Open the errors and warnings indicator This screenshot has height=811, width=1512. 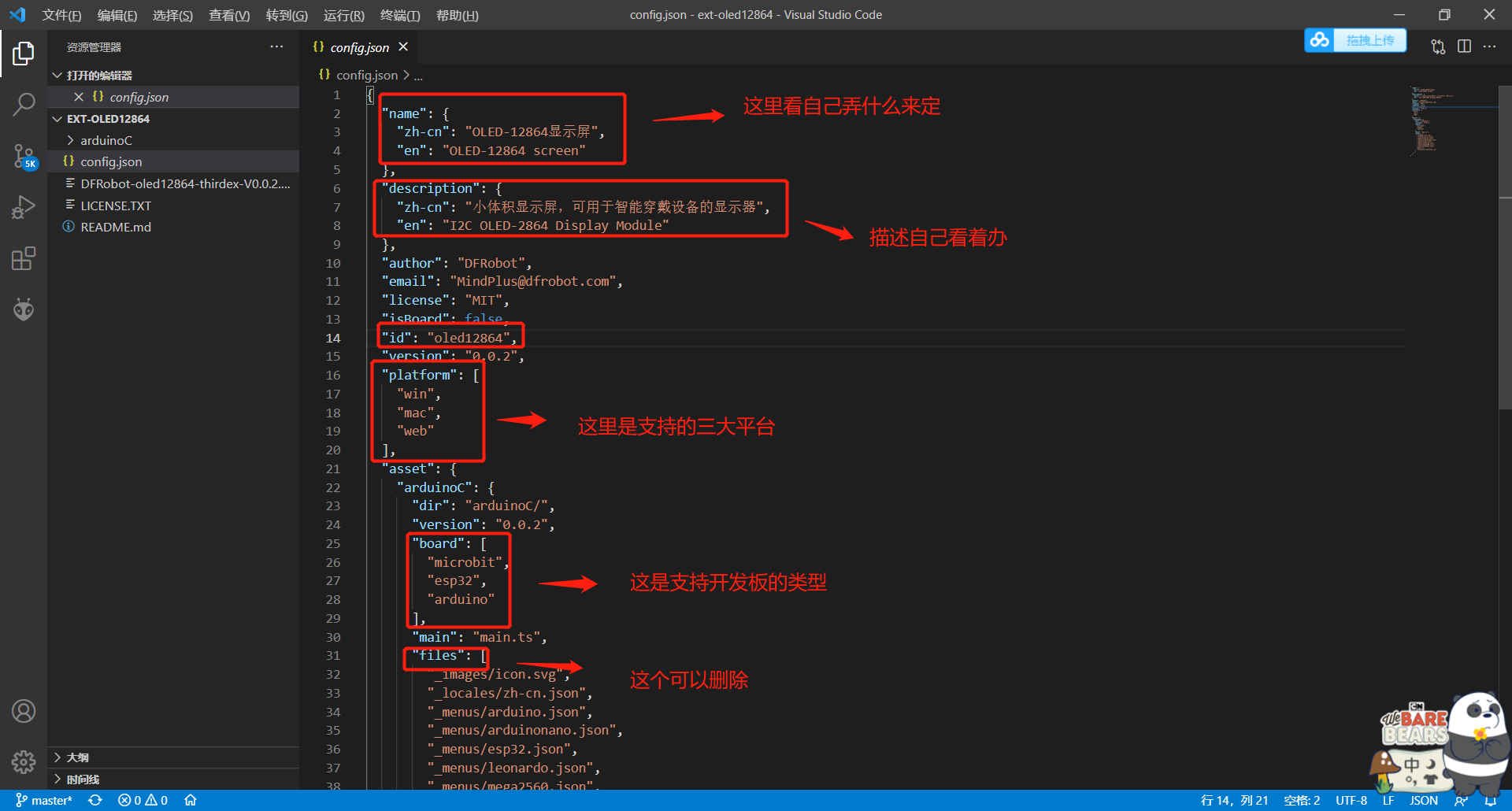(143, 800)
